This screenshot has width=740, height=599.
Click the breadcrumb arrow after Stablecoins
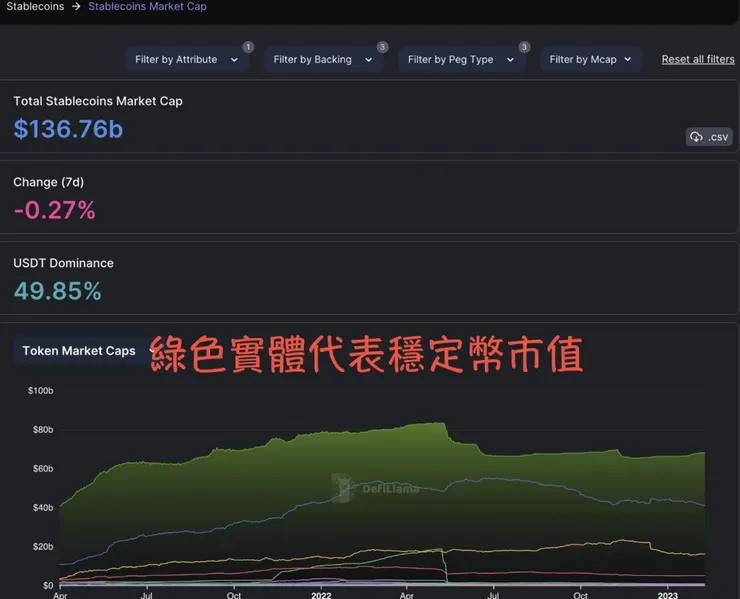(76, 7)
